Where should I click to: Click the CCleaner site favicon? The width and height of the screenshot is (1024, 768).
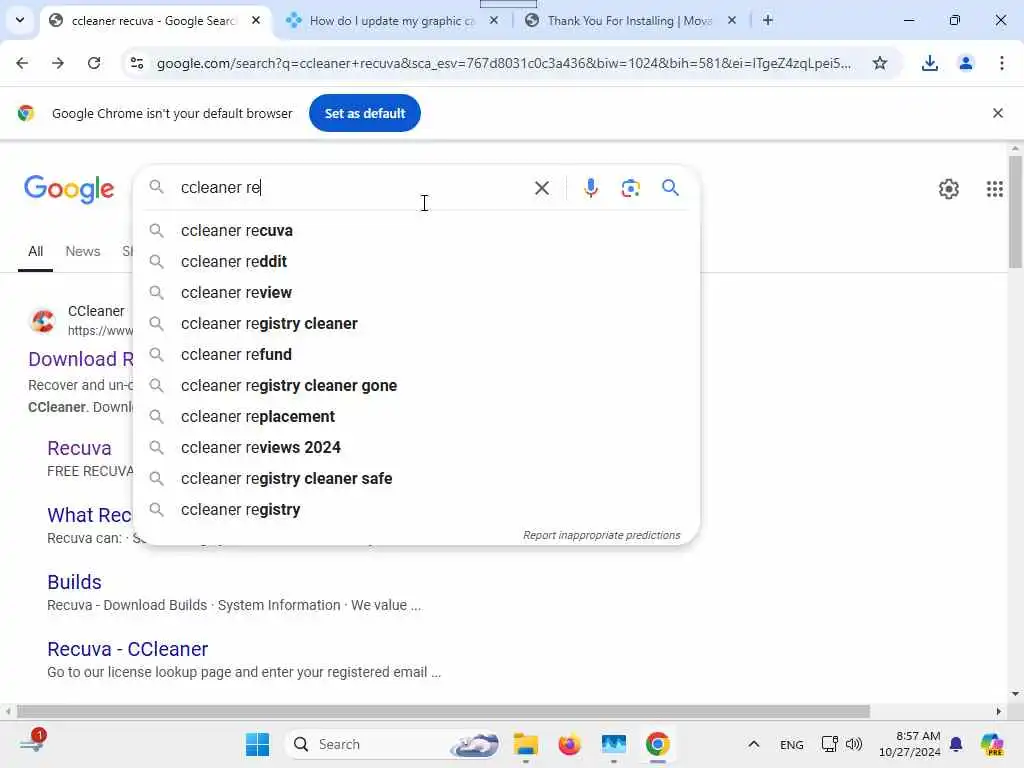click(x=43, y=321)
